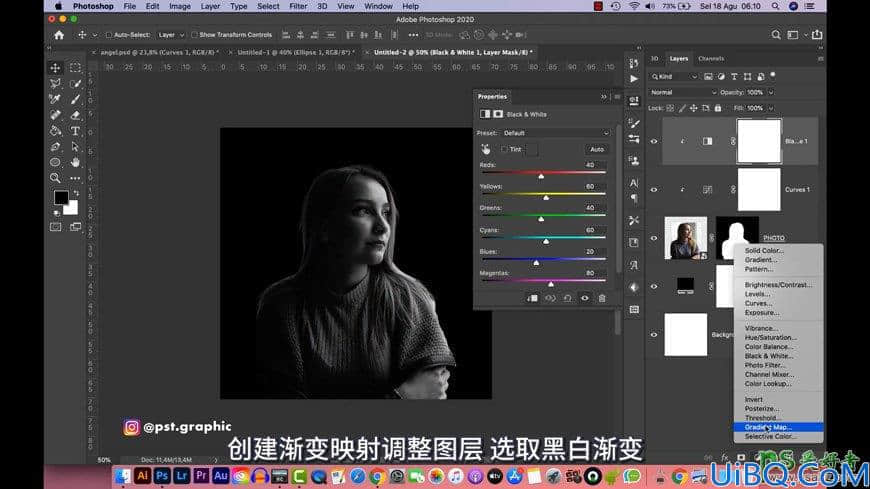Select the Zoom tool
Screen dimensions: 870x489
tap(55, 178)
